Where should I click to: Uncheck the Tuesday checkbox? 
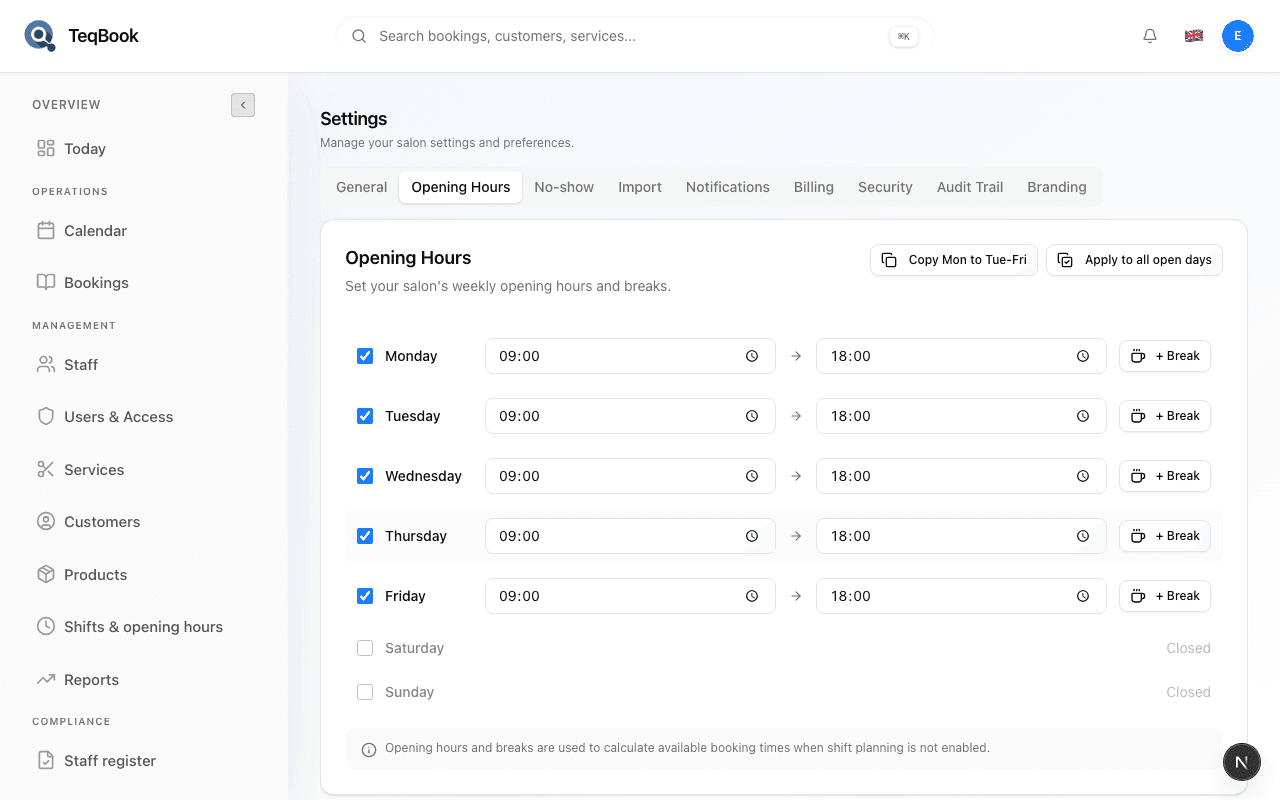click(365, 416)
